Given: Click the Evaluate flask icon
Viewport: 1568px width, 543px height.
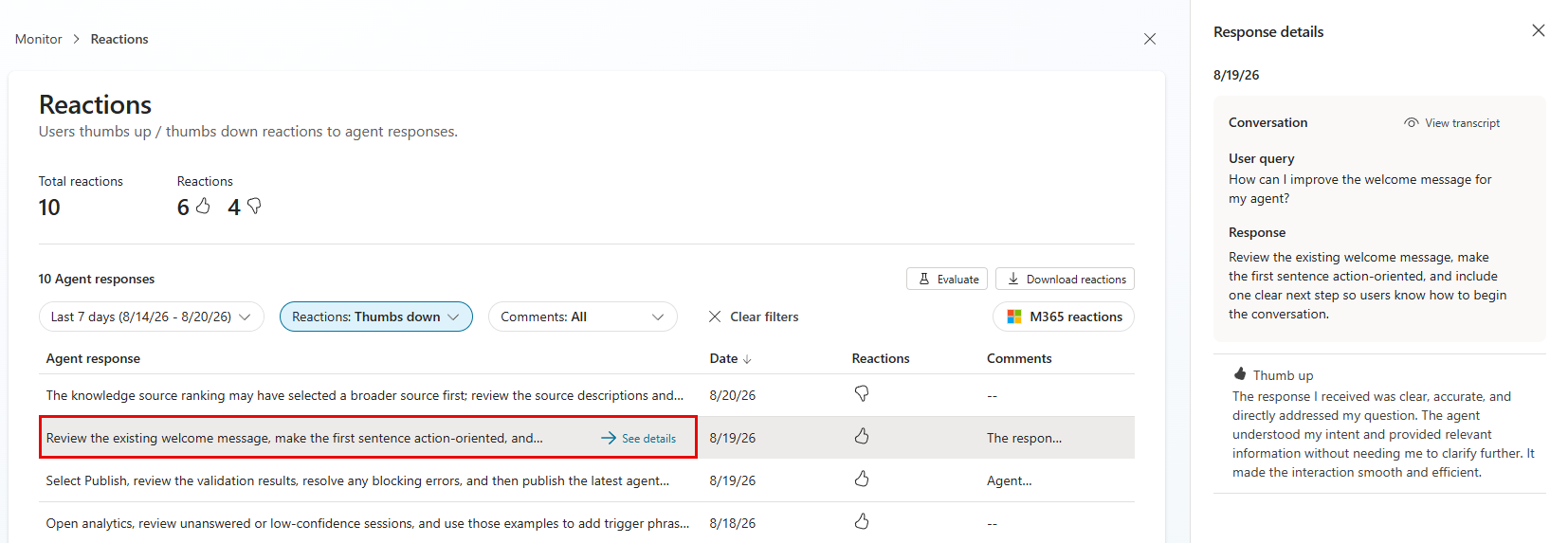Looking at the screenshot, I should click(924, 279).
